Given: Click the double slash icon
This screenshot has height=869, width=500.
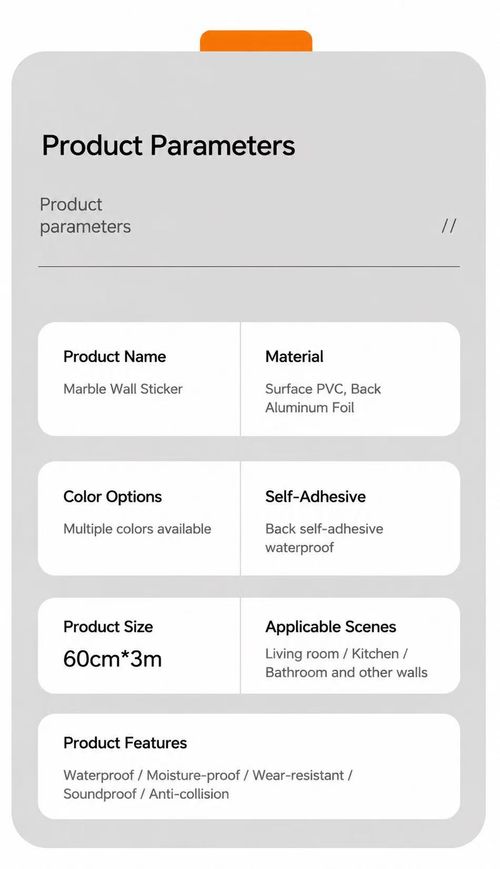Looking at the screenshot, I should point(449,226).
